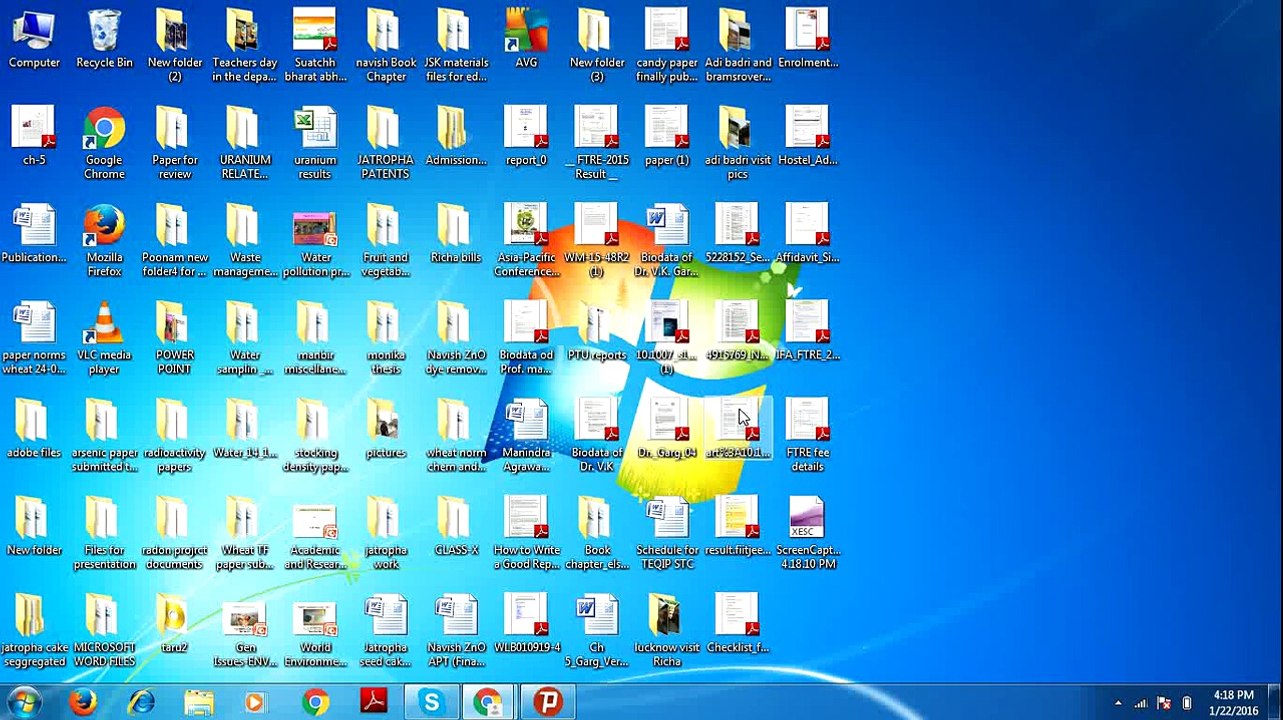Open the World Environme... presentation
The width and height of the screenshot is (1283, 720).
click(x=315, y=631)
